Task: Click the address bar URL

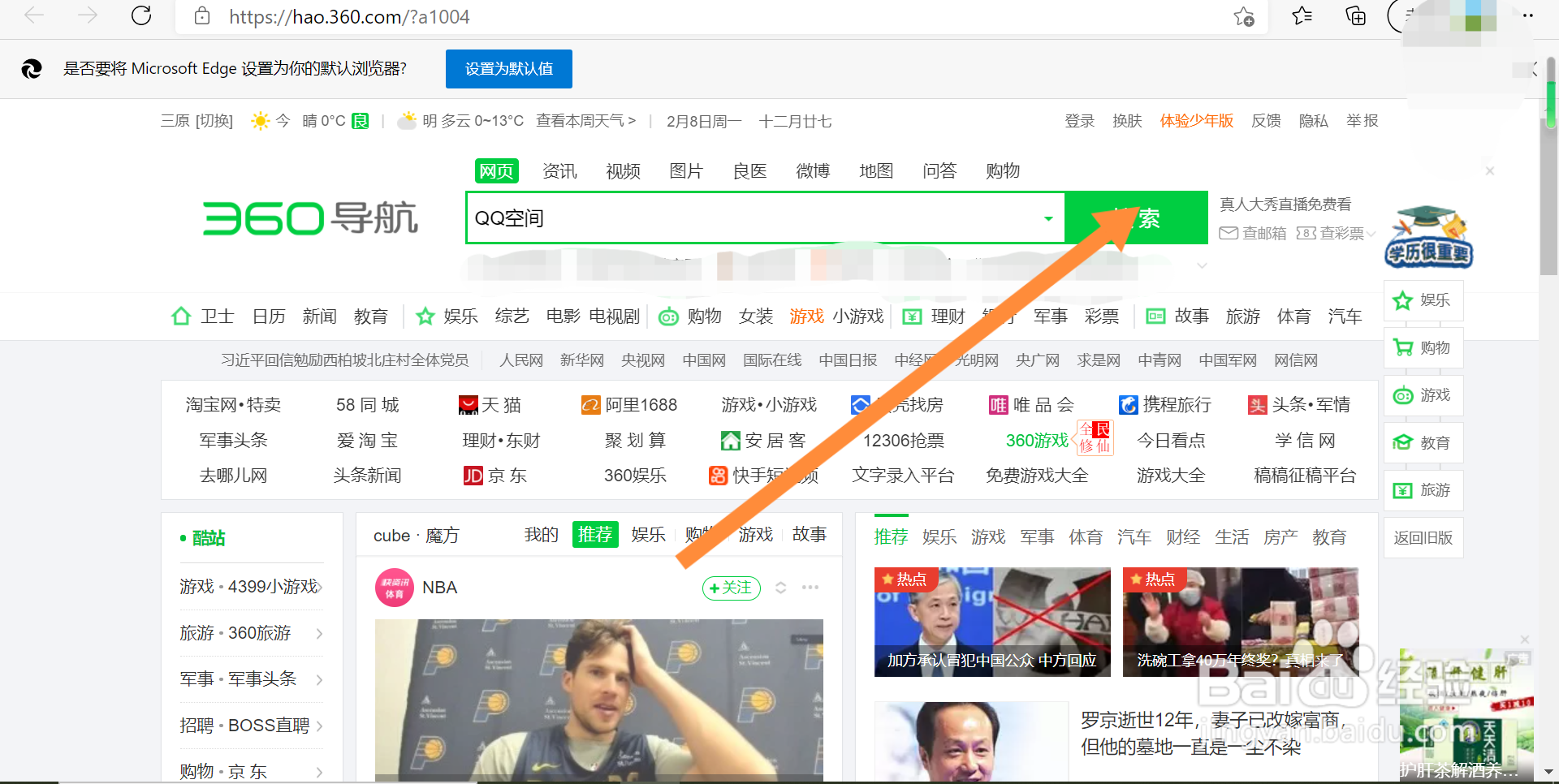Action: [349, 16]
